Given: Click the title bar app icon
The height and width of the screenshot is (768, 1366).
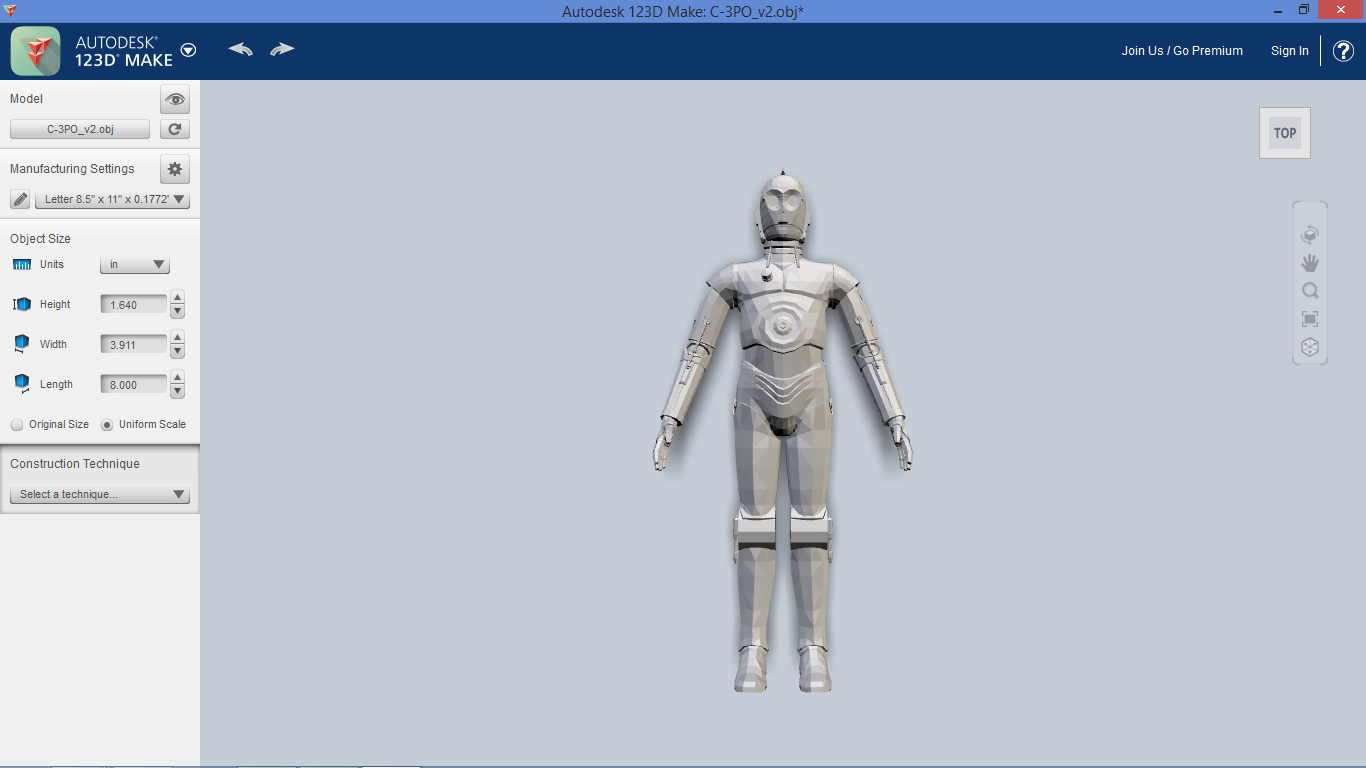Looking at the screenshot, I should coord(10,10).
